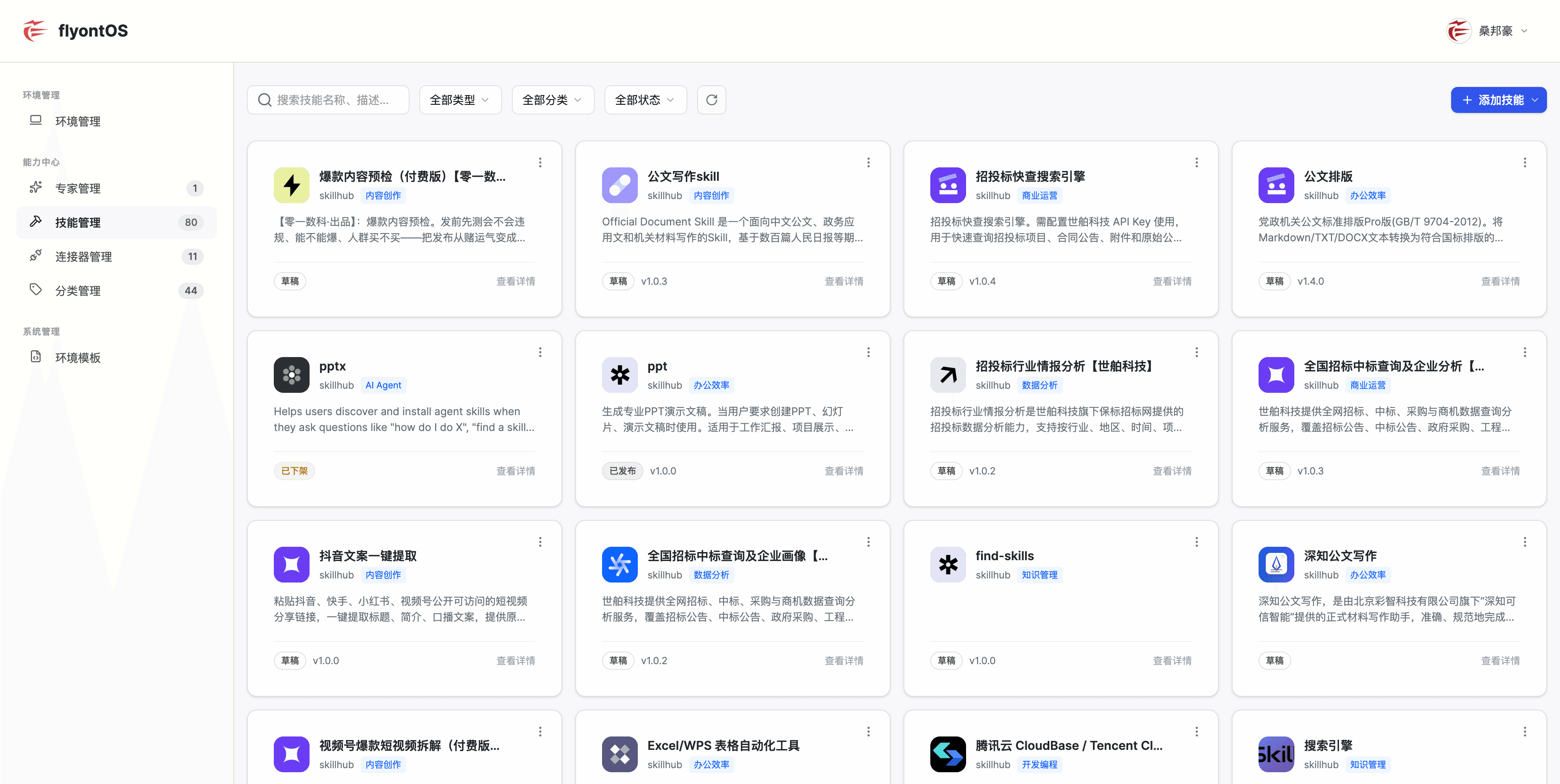Image resolution: width=1560 pixels, height=784 pixels.
Task: Click the 已下架 status badge on pptx
Action: point(294,470)
